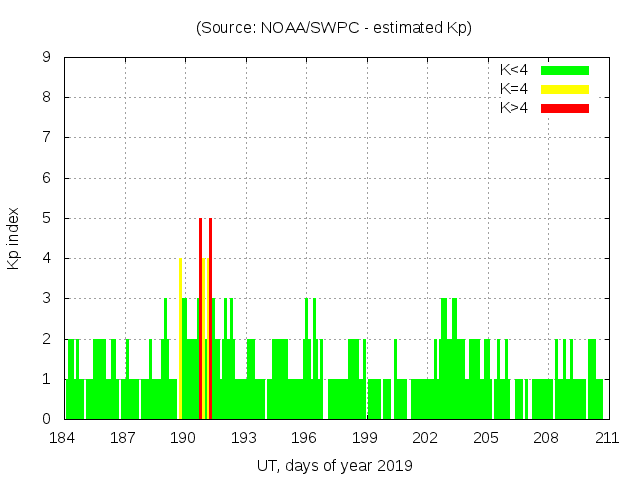
Task: Click y-axis tick label 5
Action: 47,218
